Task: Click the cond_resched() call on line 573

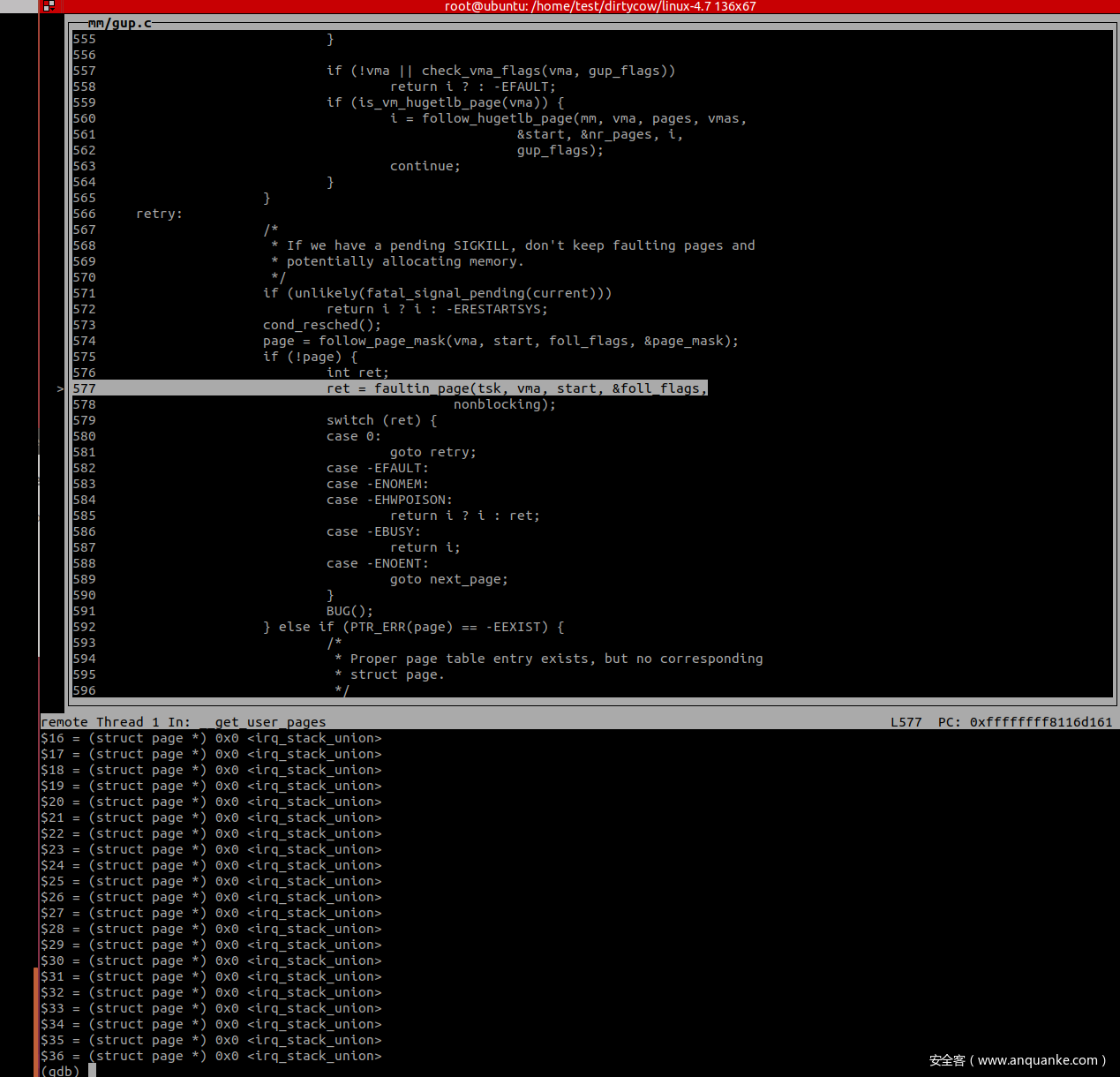Action: 321,325
